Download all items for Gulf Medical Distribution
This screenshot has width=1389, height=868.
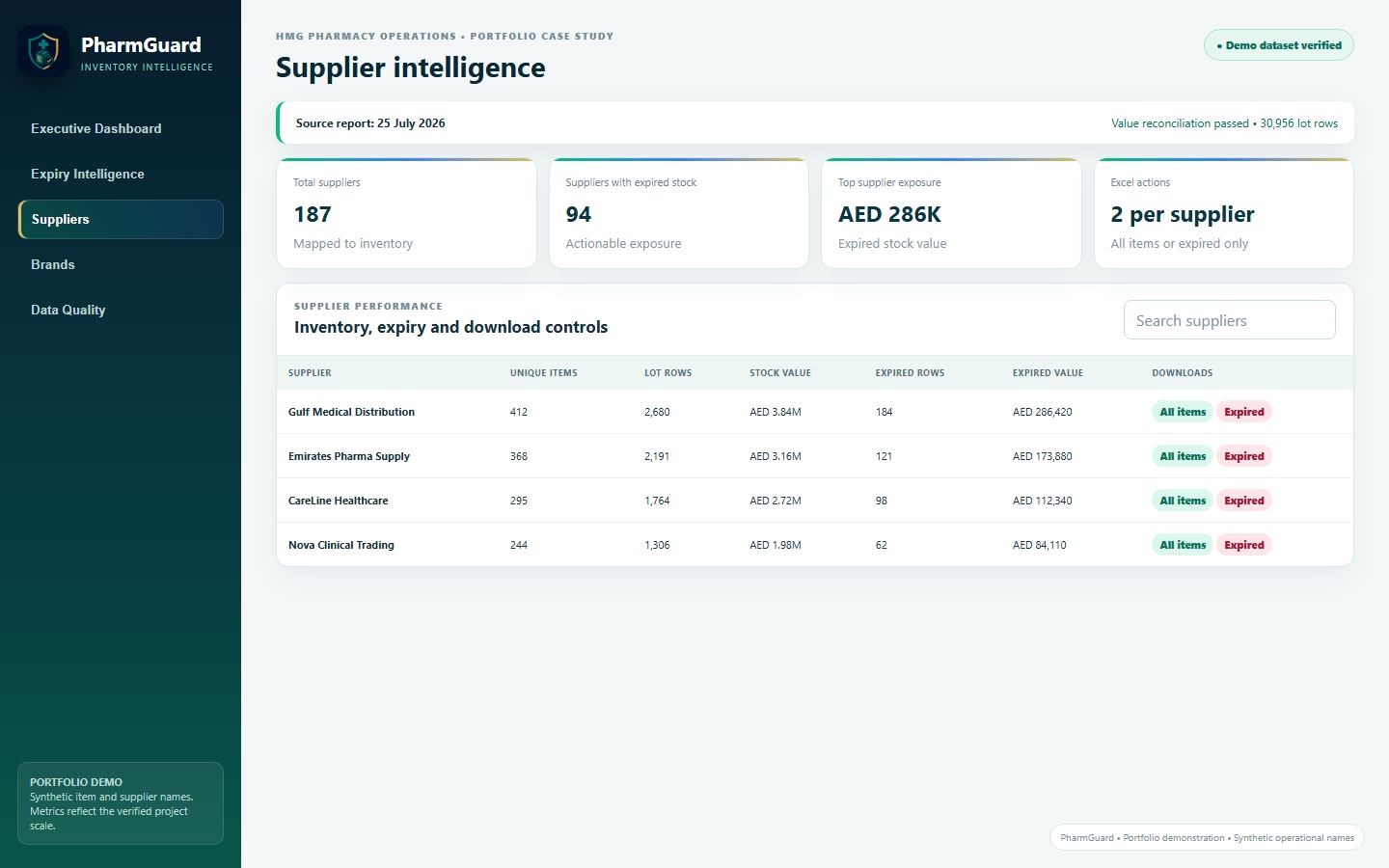(x=1183, y=412)
